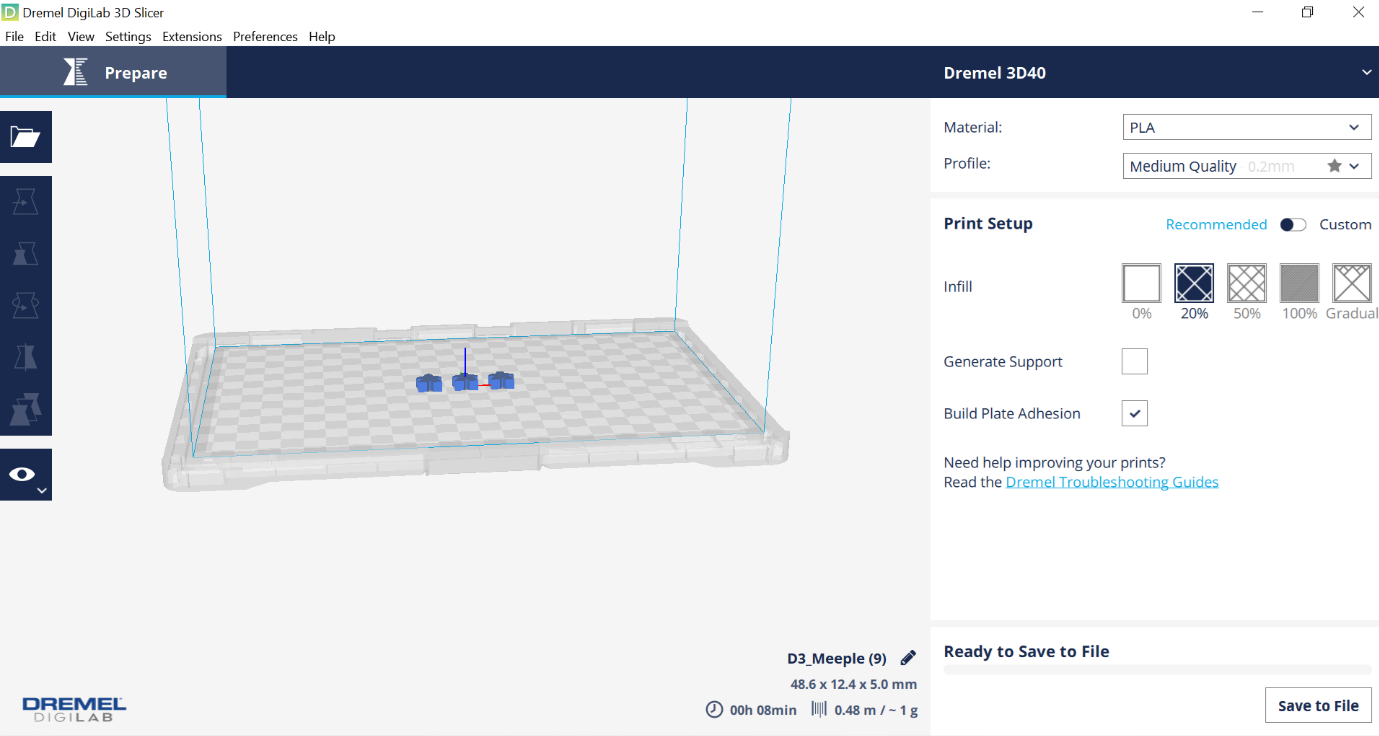The height and width of the screenshot is (736, 1379).
Task: Click the Ready to Save to File status
Action: [x=1026, y=652]
